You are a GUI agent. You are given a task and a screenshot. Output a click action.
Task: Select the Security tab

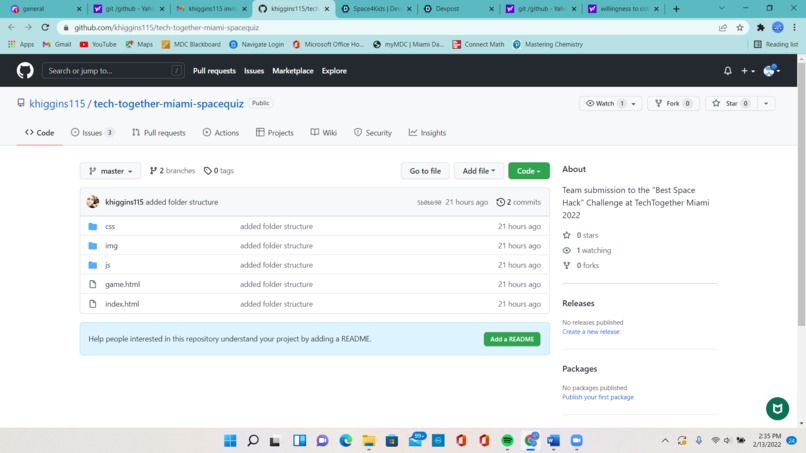click(x=373, y=133)
